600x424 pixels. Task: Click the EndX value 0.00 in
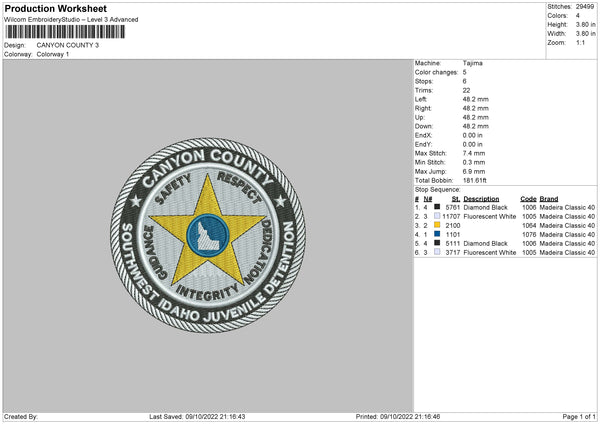click(x=473, y=135)
